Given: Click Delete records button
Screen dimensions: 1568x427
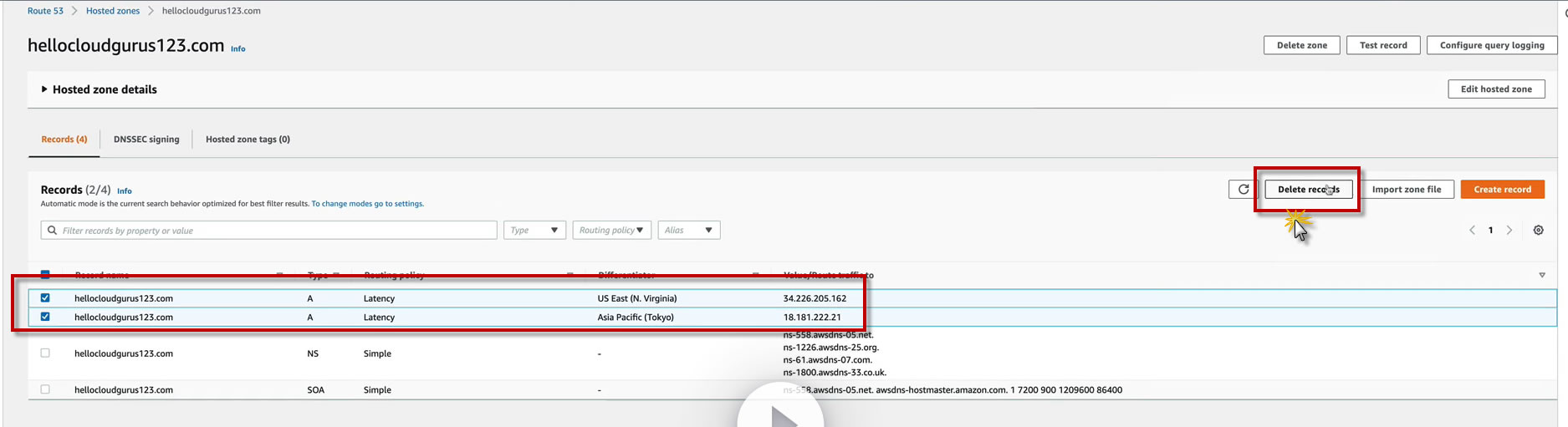Looking at the screenshot, I should (x=1308, y=190).
